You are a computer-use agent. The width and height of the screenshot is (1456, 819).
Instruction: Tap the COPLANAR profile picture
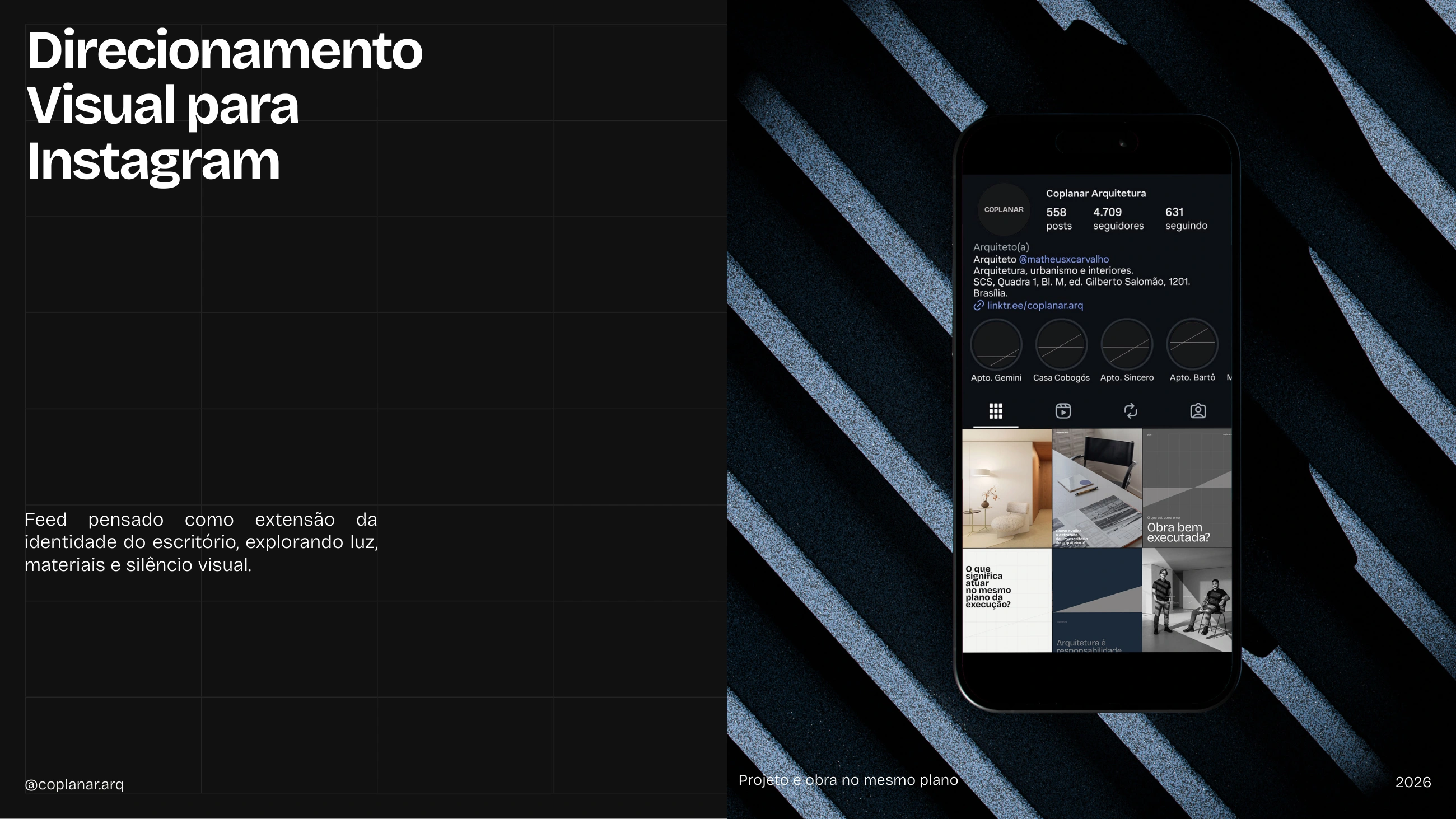(x=1004, y=210)
